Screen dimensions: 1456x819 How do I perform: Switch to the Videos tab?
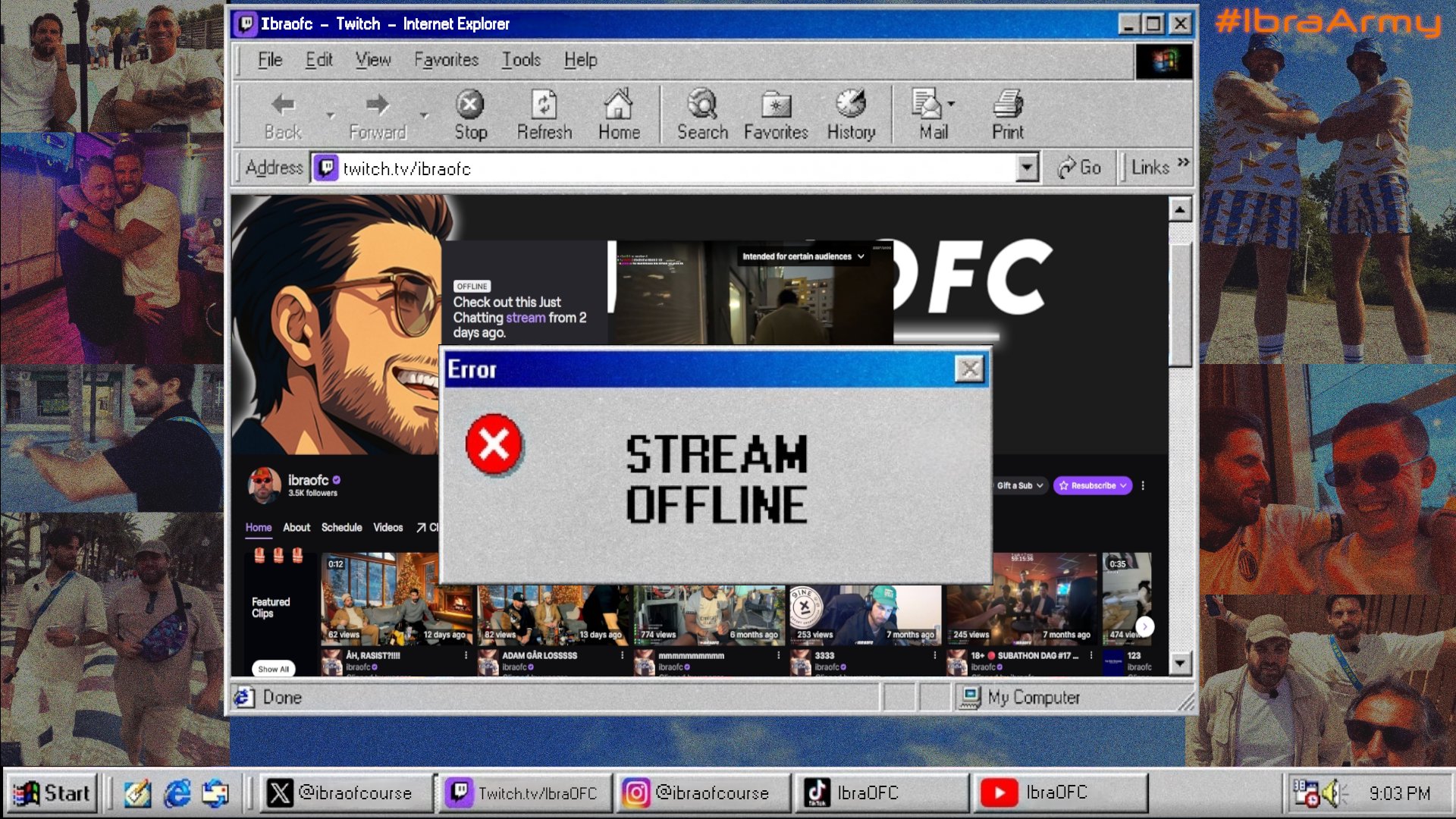pos(388,527)
